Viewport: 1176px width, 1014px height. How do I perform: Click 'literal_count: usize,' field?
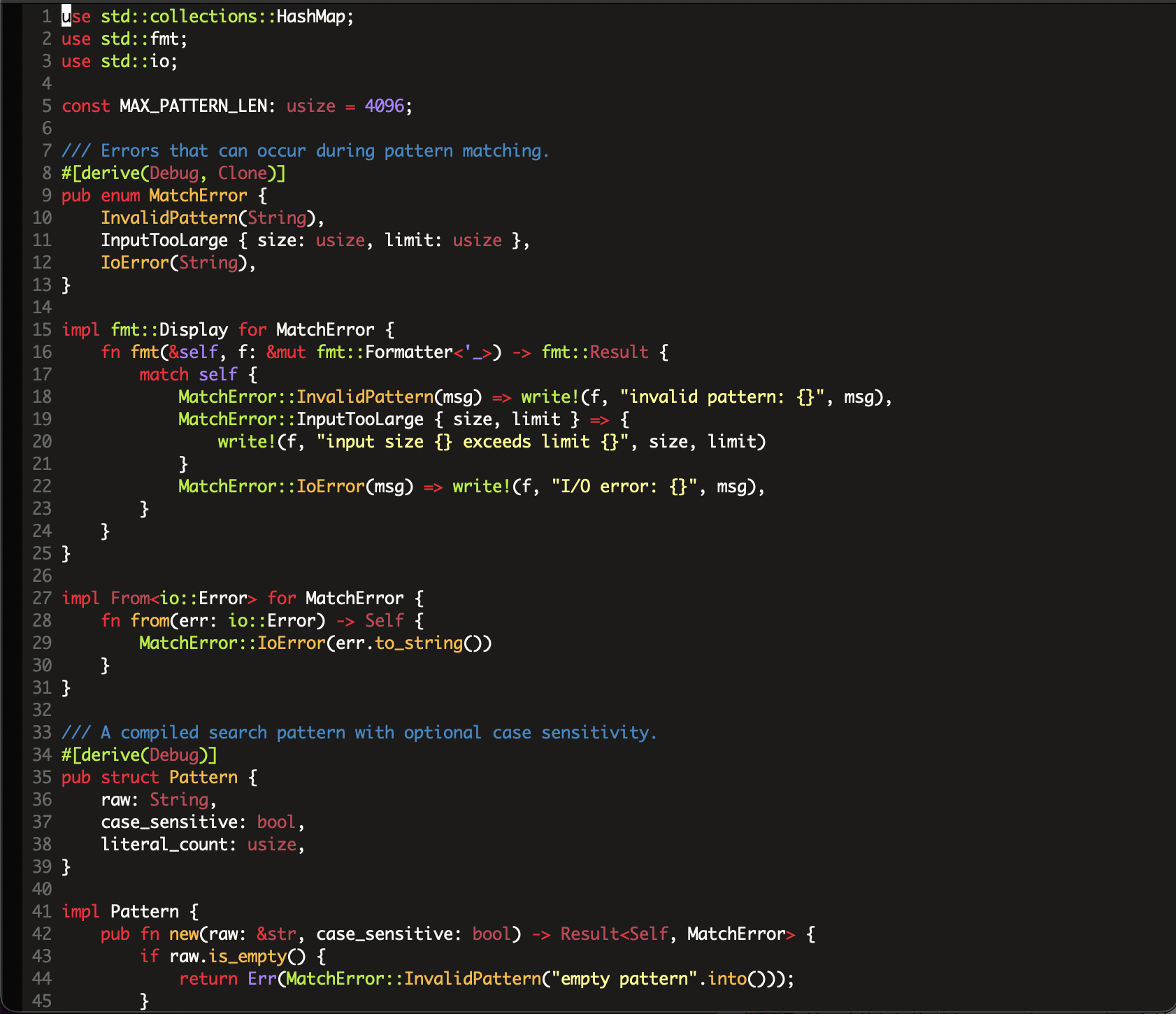point(203,844)
